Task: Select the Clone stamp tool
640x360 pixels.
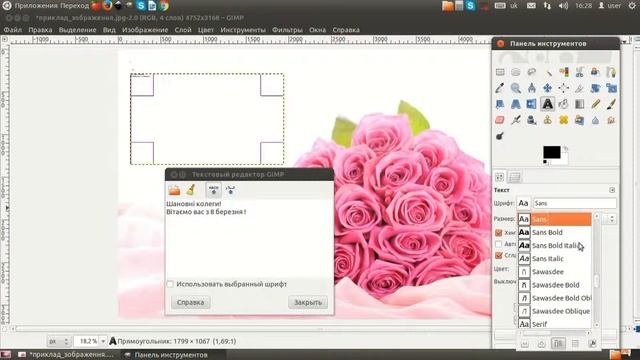Action: [x=548, y=120]
